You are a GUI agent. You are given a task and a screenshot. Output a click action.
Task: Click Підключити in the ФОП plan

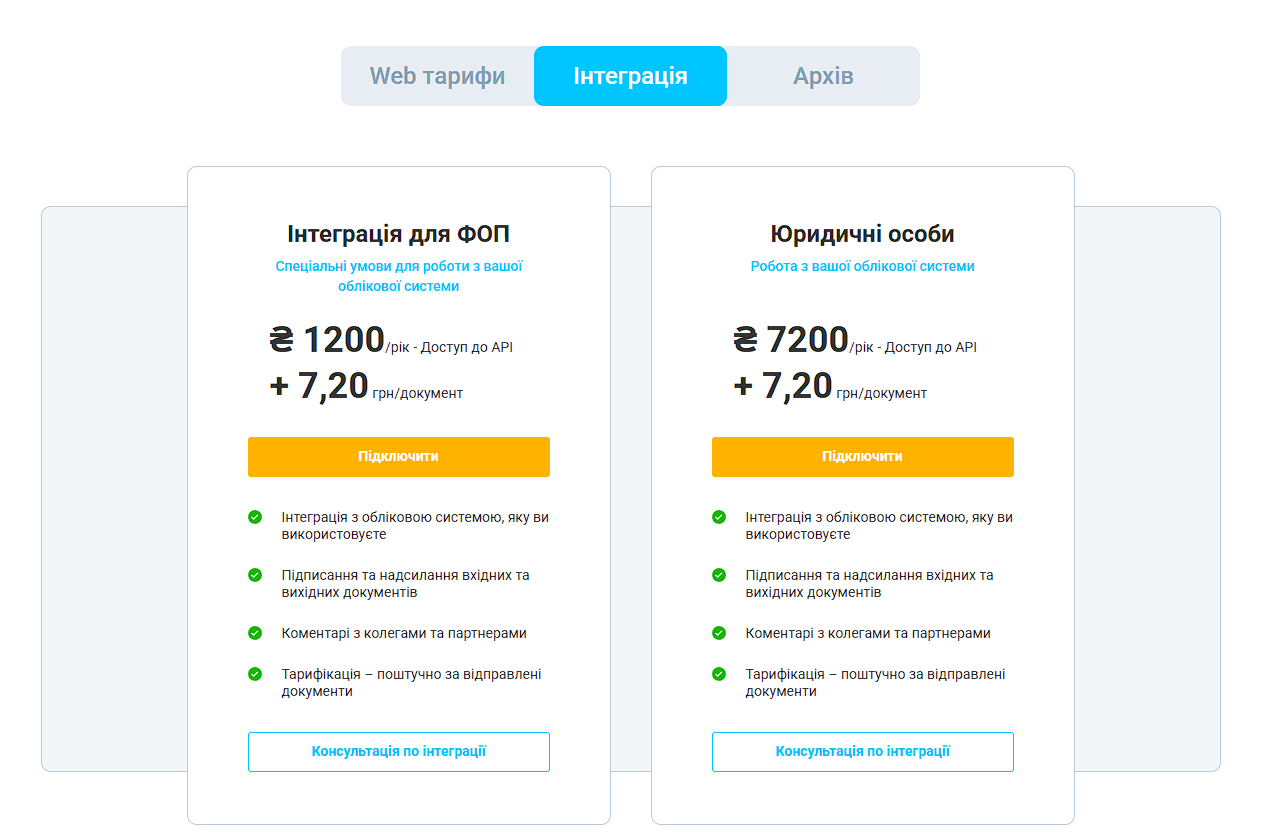pos(399,457)
